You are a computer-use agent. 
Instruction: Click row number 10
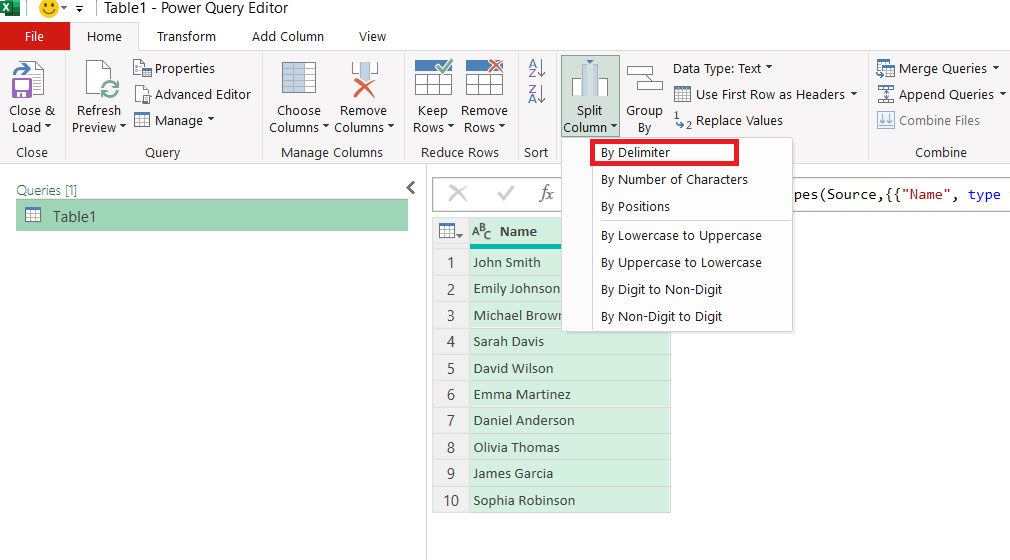tap(451, 501)
